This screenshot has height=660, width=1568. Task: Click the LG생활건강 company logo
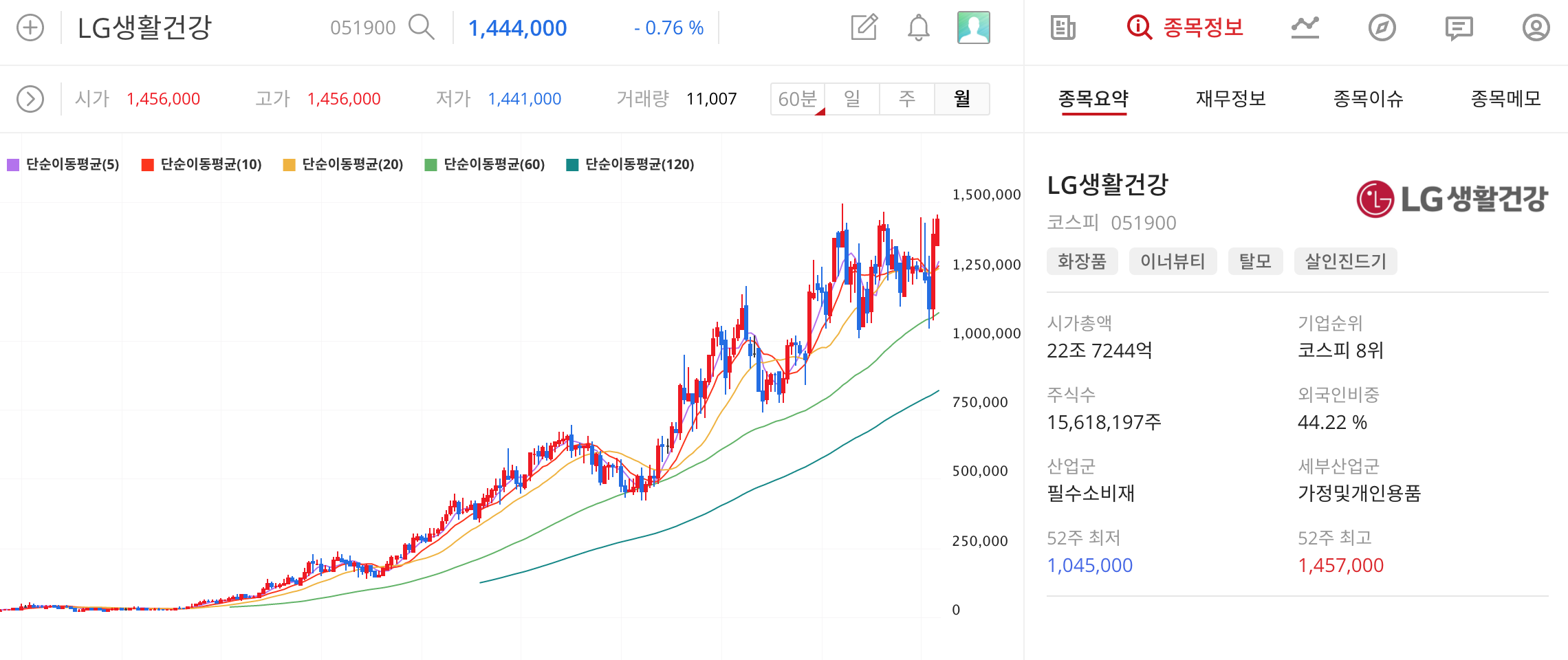[x=1452, y=199]
